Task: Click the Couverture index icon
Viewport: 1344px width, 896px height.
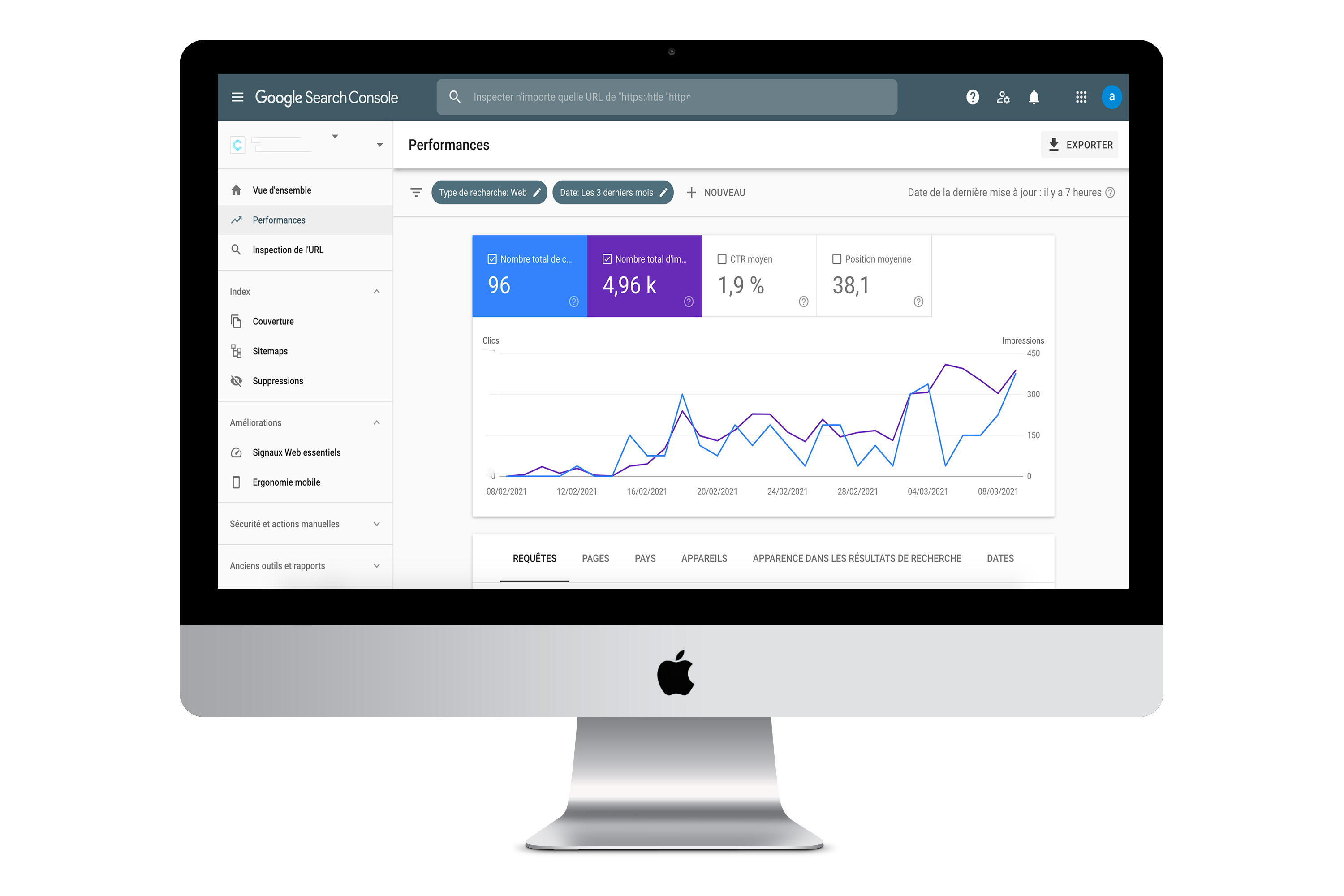Action: (236, 321)
